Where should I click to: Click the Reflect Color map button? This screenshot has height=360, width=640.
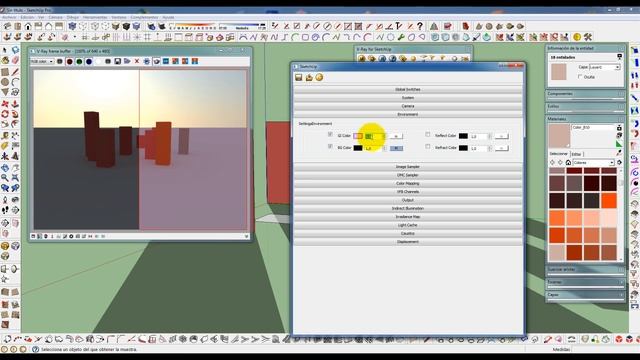pyautogui.click(x=502, y=136)
